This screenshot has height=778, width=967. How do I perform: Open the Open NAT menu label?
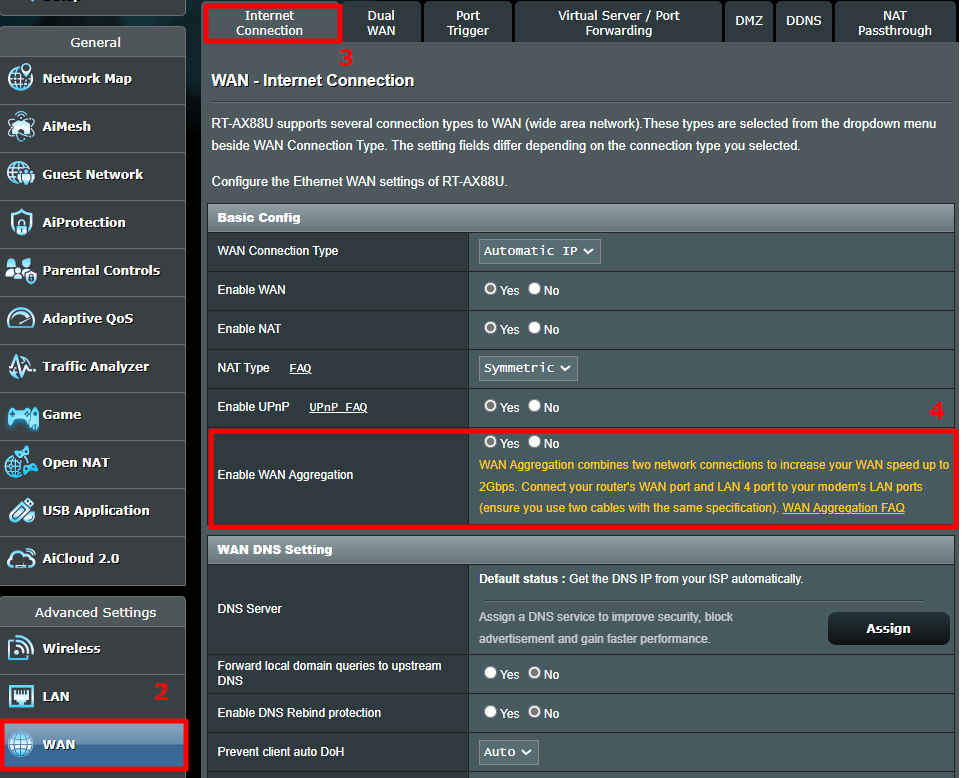tap(76, 462)
